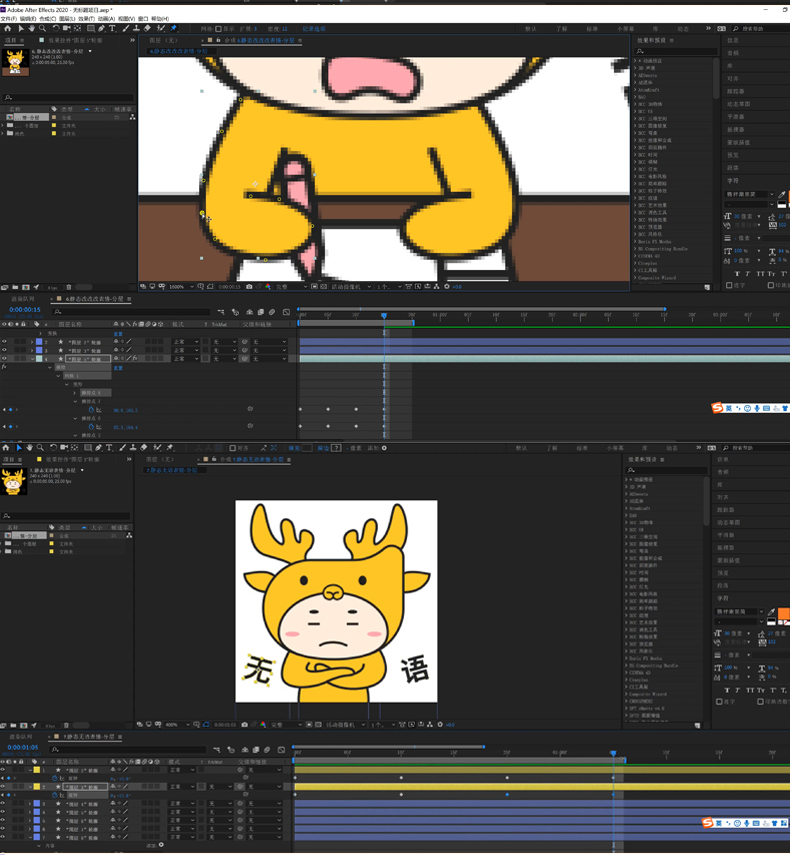Select the Puppet Pin tool in upper toolbar
This screenshot has height=855, width=790.
(x=173, y=28)
